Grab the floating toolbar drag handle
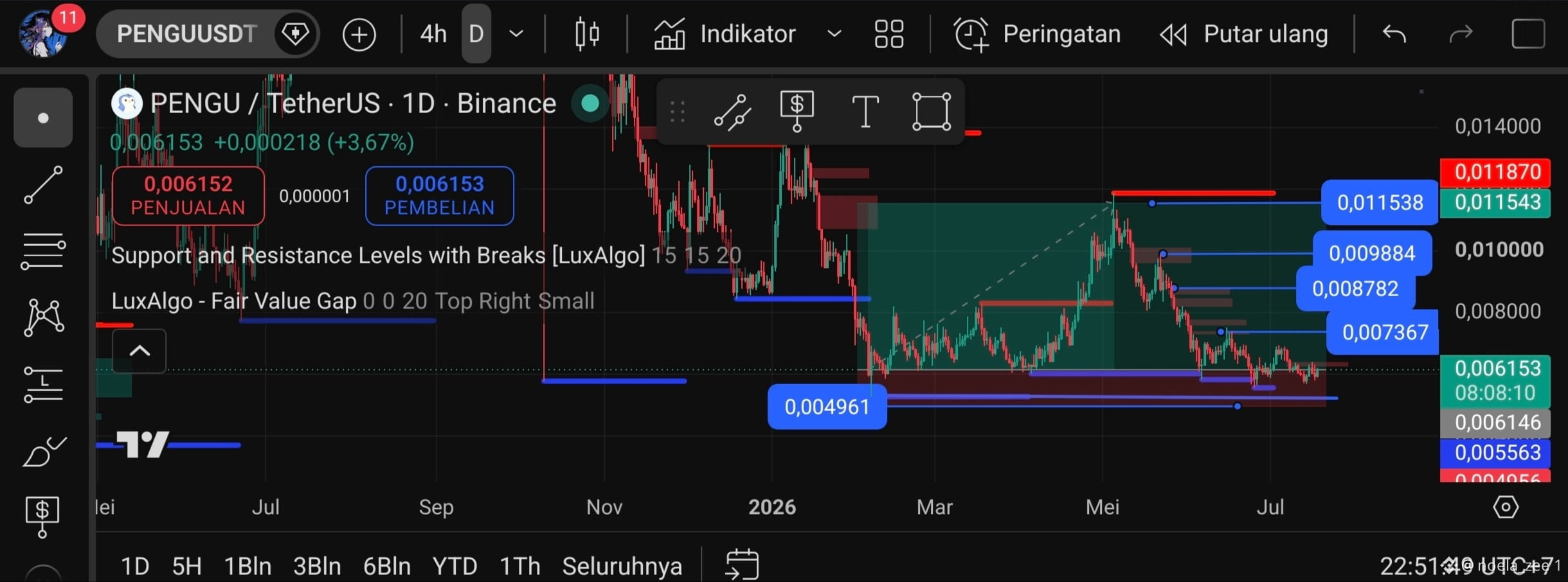This screenshot has width=1568, height=582. (677, 112)
